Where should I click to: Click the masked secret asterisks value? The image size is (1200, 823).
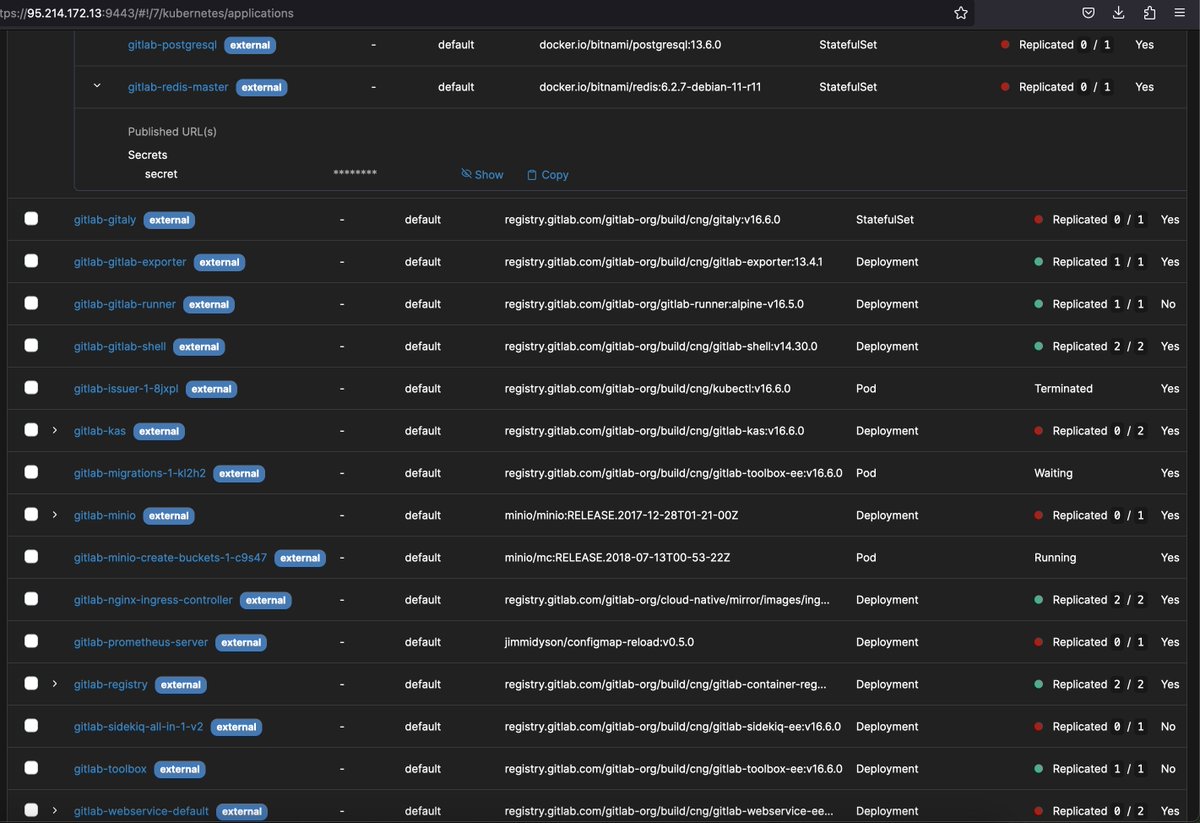click(x=355, y=174)
